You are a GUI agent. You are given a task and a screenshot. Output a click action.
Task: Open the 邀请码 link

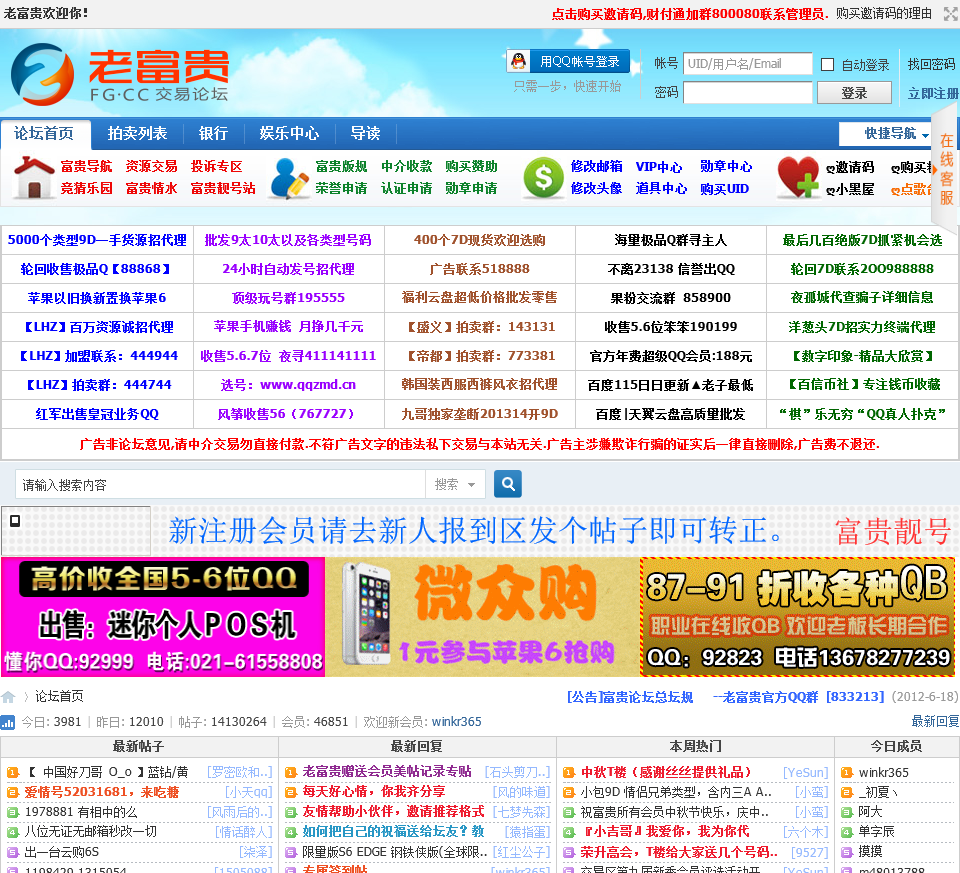click(x=850, y=167)
